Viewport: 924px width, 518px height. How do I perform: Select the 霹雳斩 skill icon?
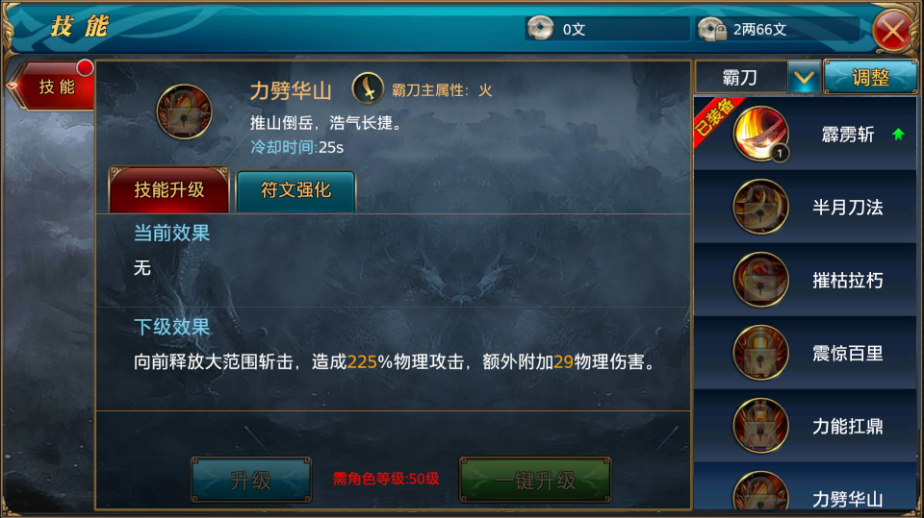coord(760,134)
